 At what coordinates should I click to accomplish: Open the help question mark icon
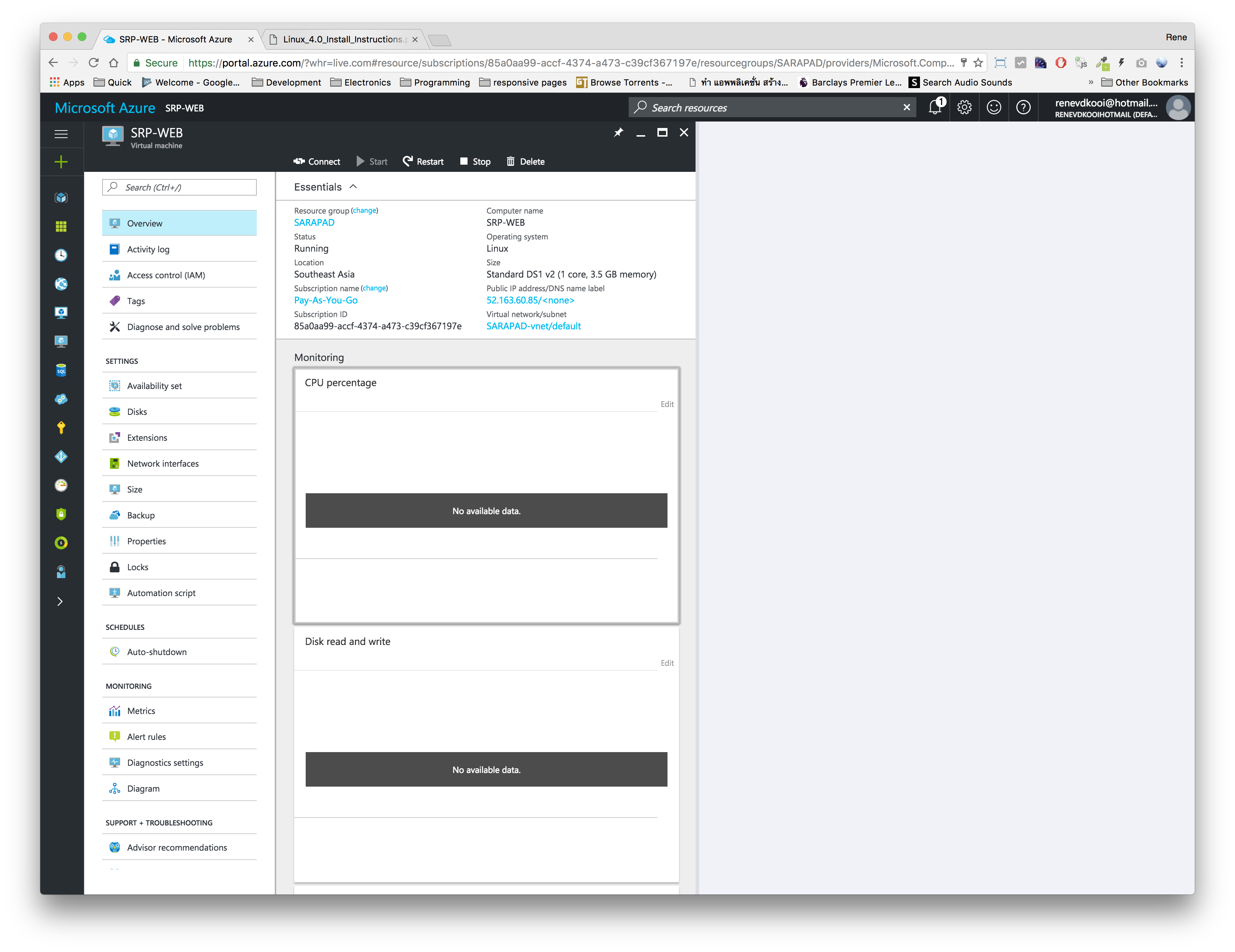click(x=1023, y=107)
